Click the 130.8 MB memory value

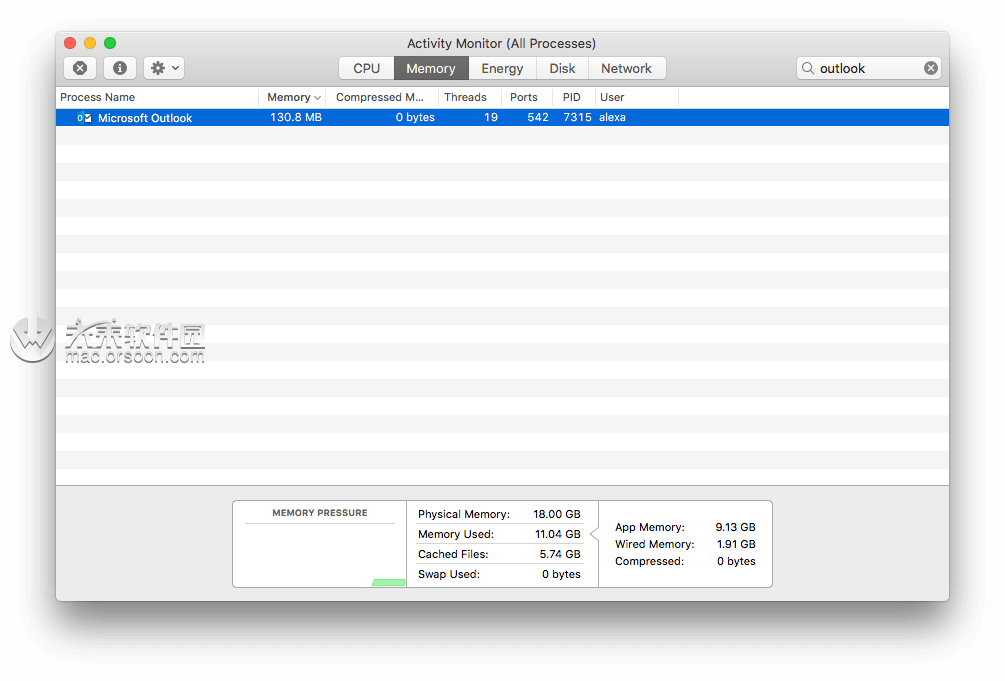[x=295, y=117]
